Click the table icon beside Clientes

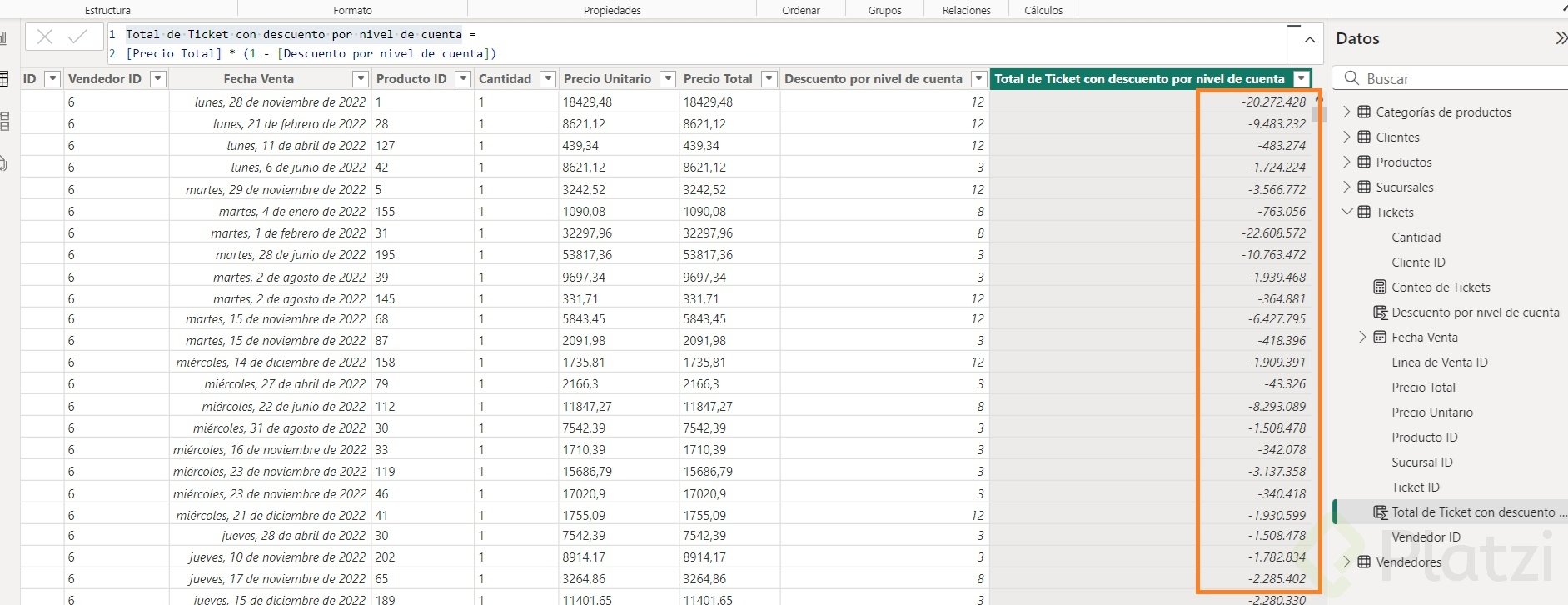point(1364,137)
